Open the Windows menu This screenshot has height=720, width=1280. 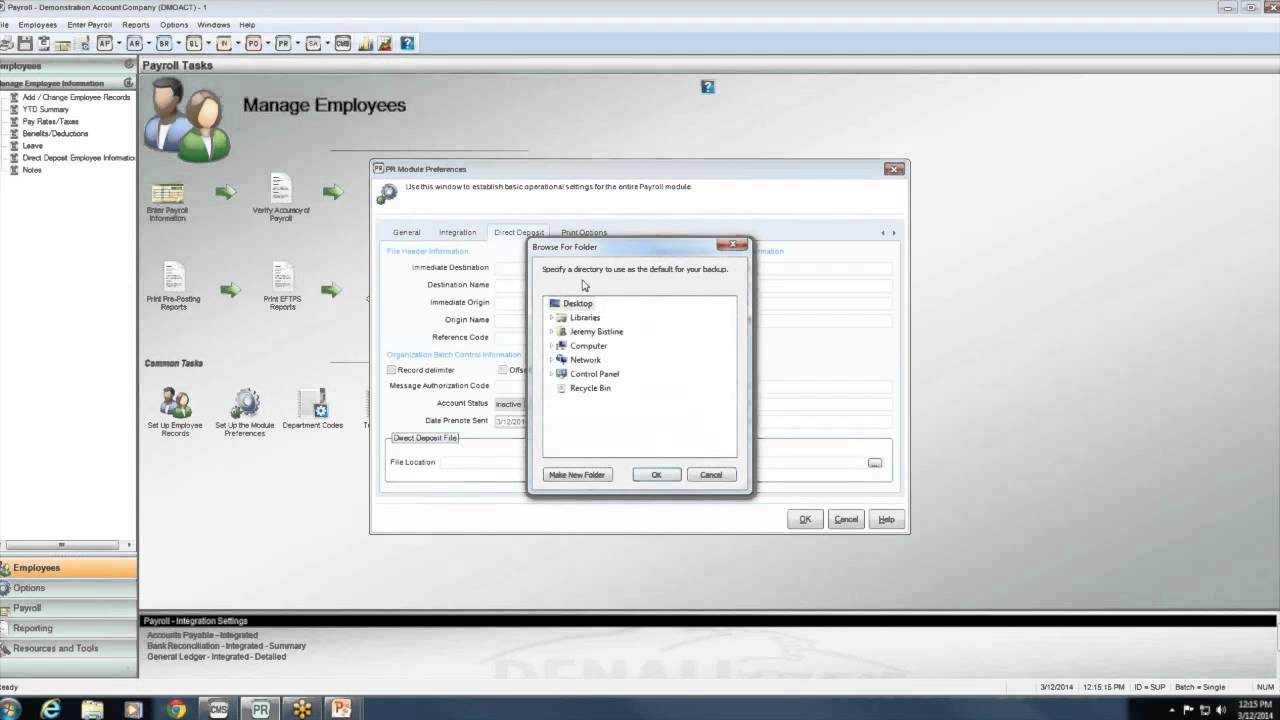pos(213,24)
